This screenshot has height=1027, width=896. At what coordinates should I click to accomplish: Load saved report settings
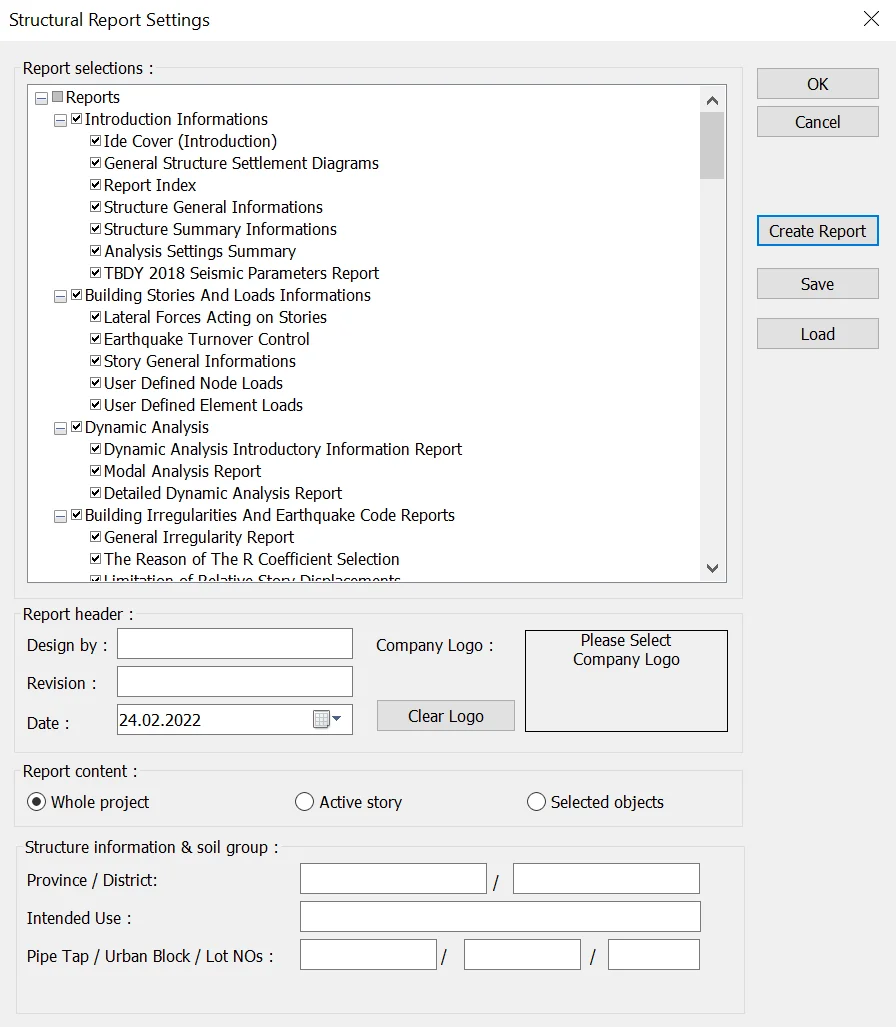(817, 334)
